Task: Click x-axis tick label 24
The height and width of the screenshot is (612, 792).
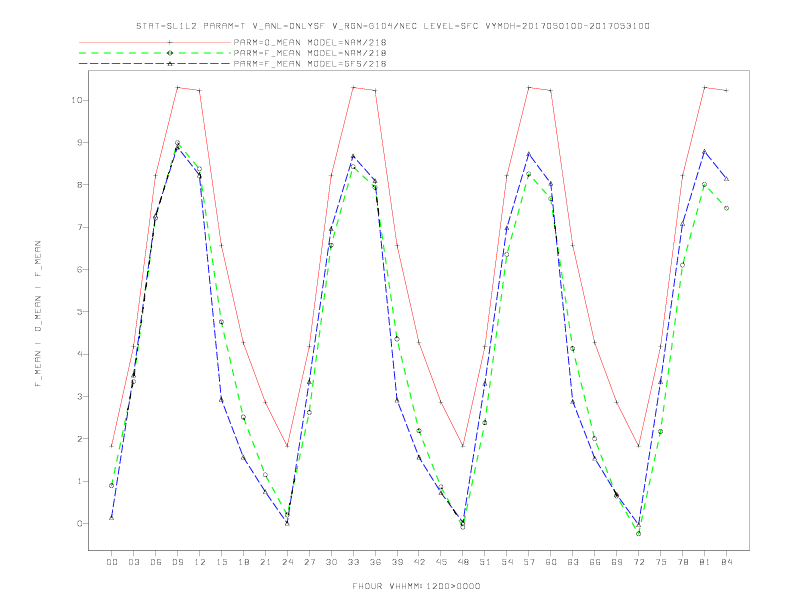Action: [x=287, y=562]
